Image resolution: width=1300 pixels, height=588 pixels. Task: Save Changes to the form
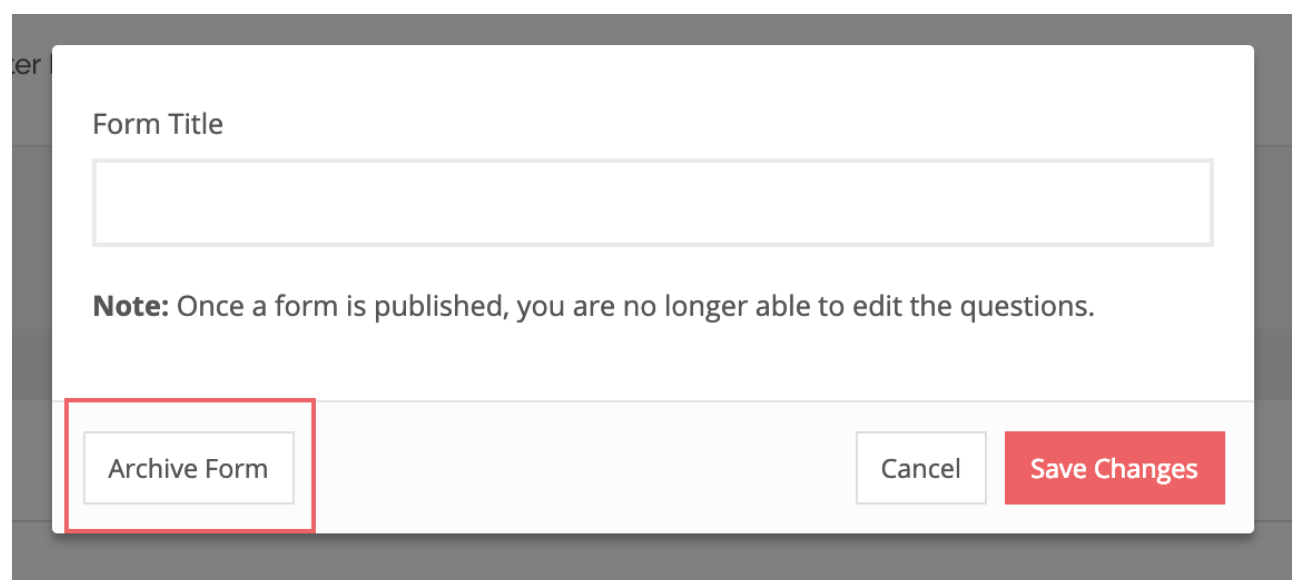click(x=1114, y=468)
